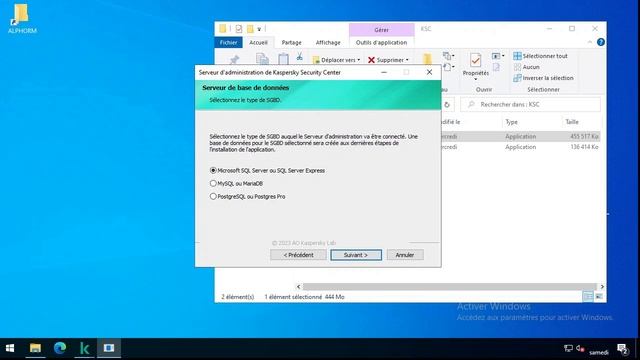Click the Suivant button
Image resolution: width=640 pixels, height=360 pixels.
[356, 255]
